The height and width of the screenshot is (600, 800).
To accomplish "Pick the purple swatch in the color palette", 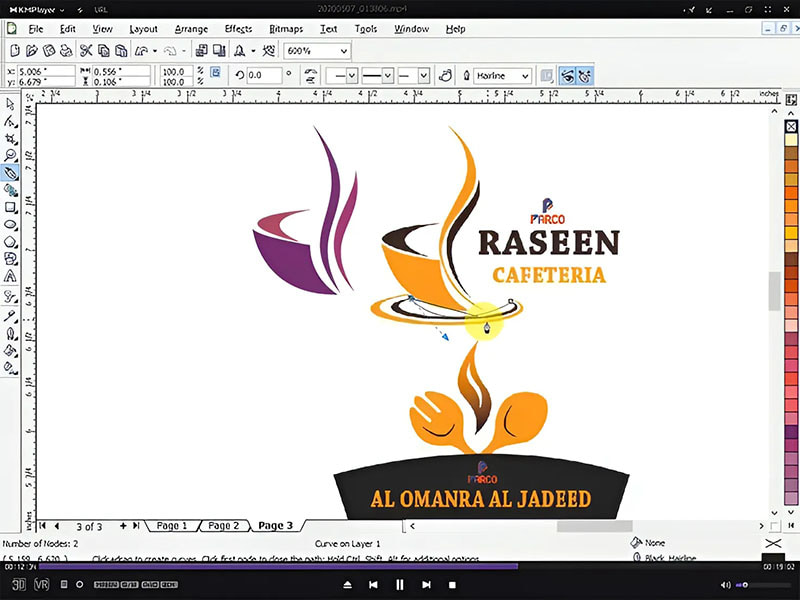I will pos(791,432).
